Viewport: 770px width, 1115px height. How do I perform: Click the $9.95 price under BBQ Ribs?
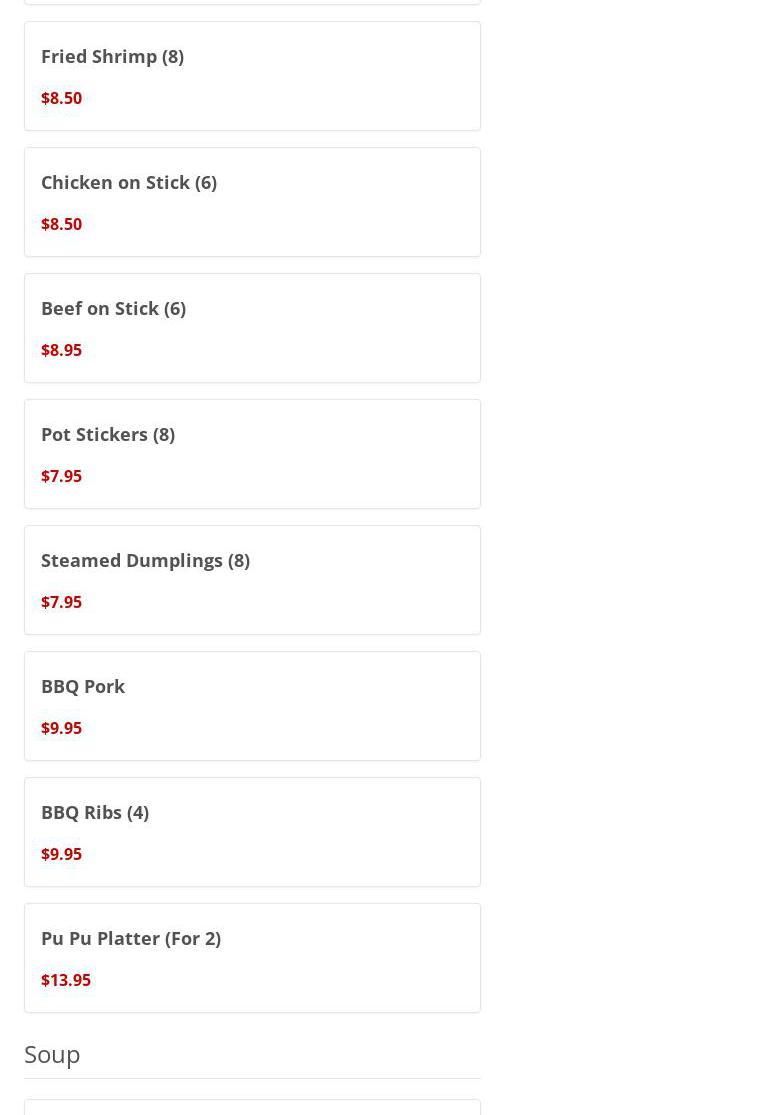[x=61, y=853]
